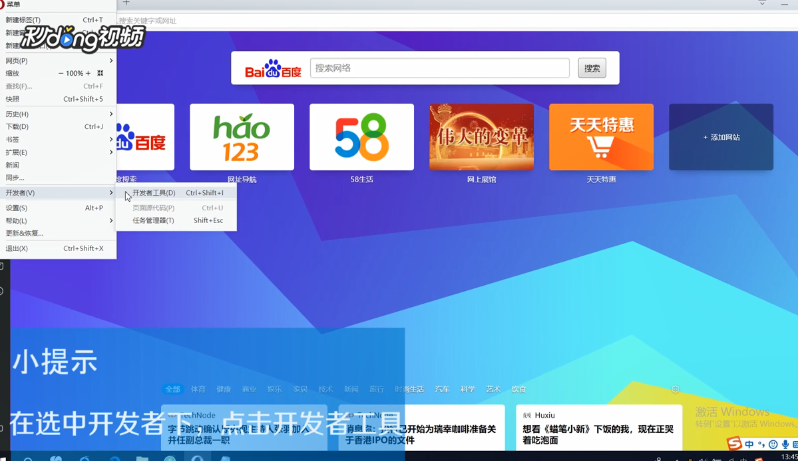Screen dimensions: 798x461
Task: Open a new tab with plus button
Action: pyautogui.click(x=126, y=3)
